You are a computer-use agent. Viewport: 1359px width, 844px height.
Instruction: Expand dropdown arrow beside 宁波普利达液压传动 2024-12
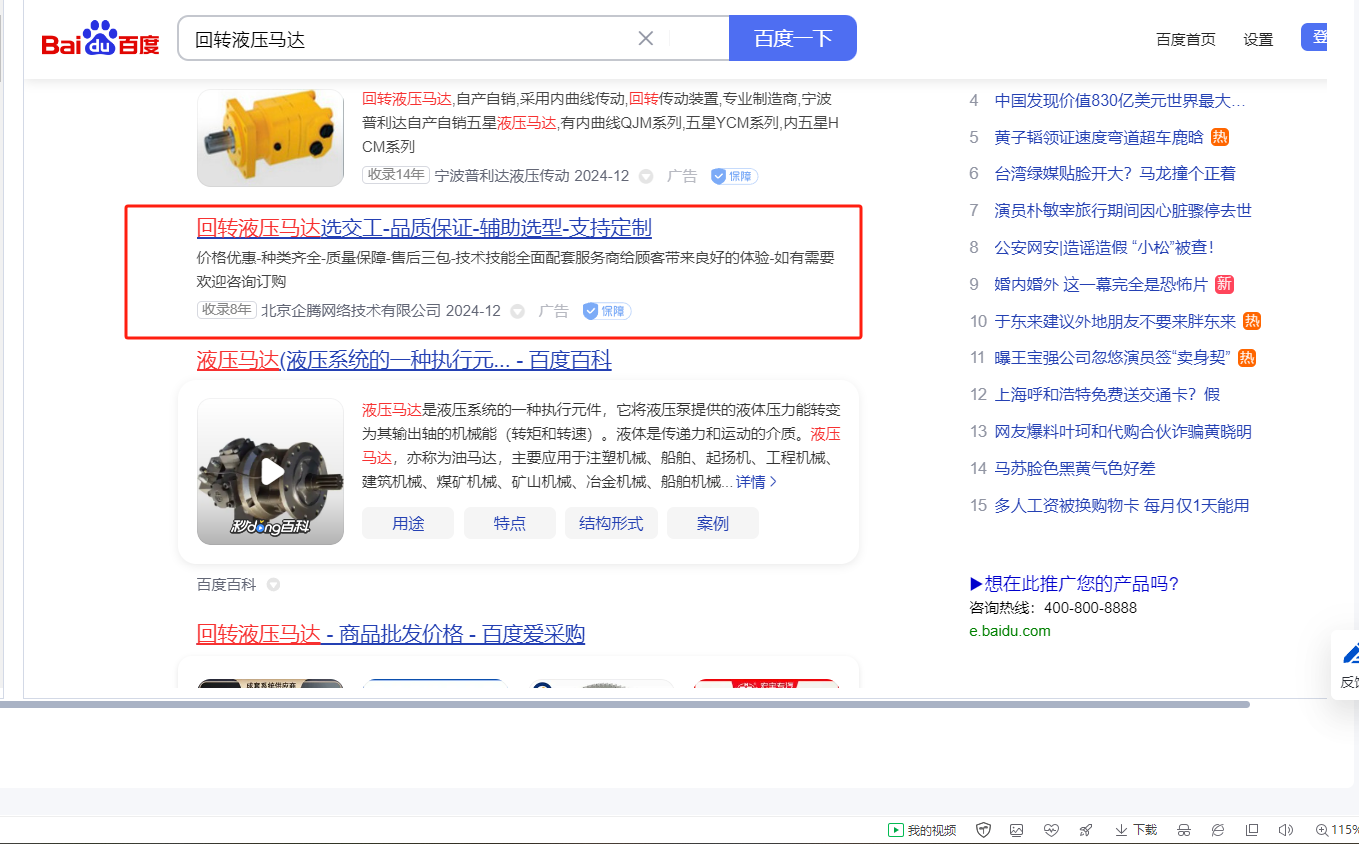[x=646, y=176]
